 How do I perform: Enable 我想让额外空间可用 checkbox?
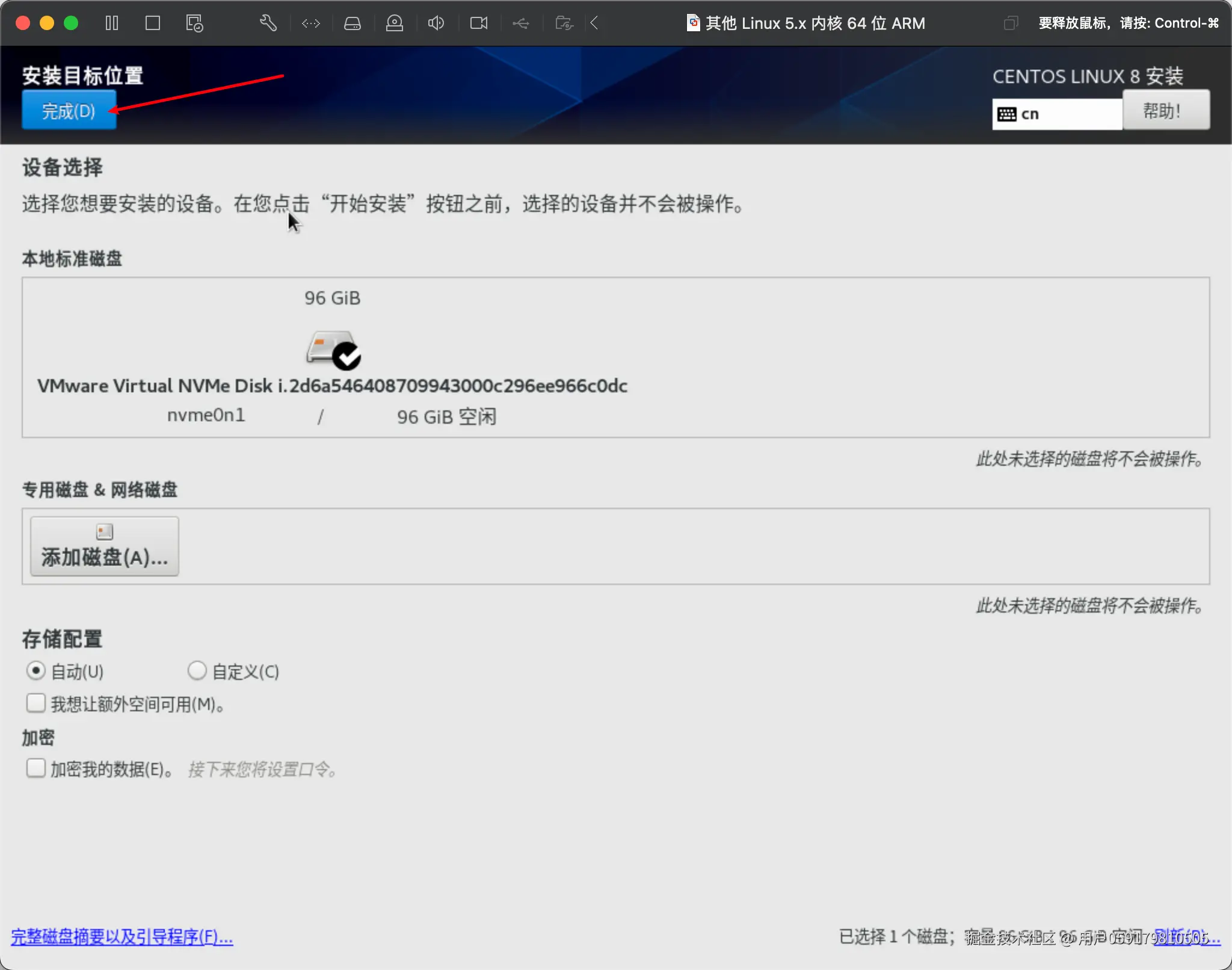(x=36, y=703)
